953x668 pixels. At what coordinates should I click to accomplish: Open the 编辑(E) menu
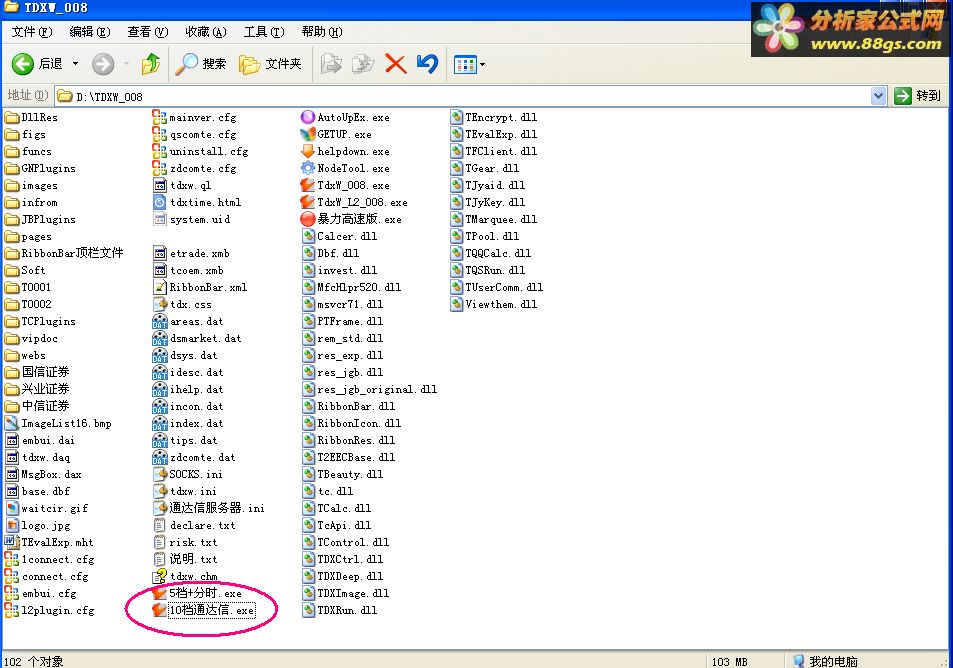pyautogui.click(x=89, y=32)
